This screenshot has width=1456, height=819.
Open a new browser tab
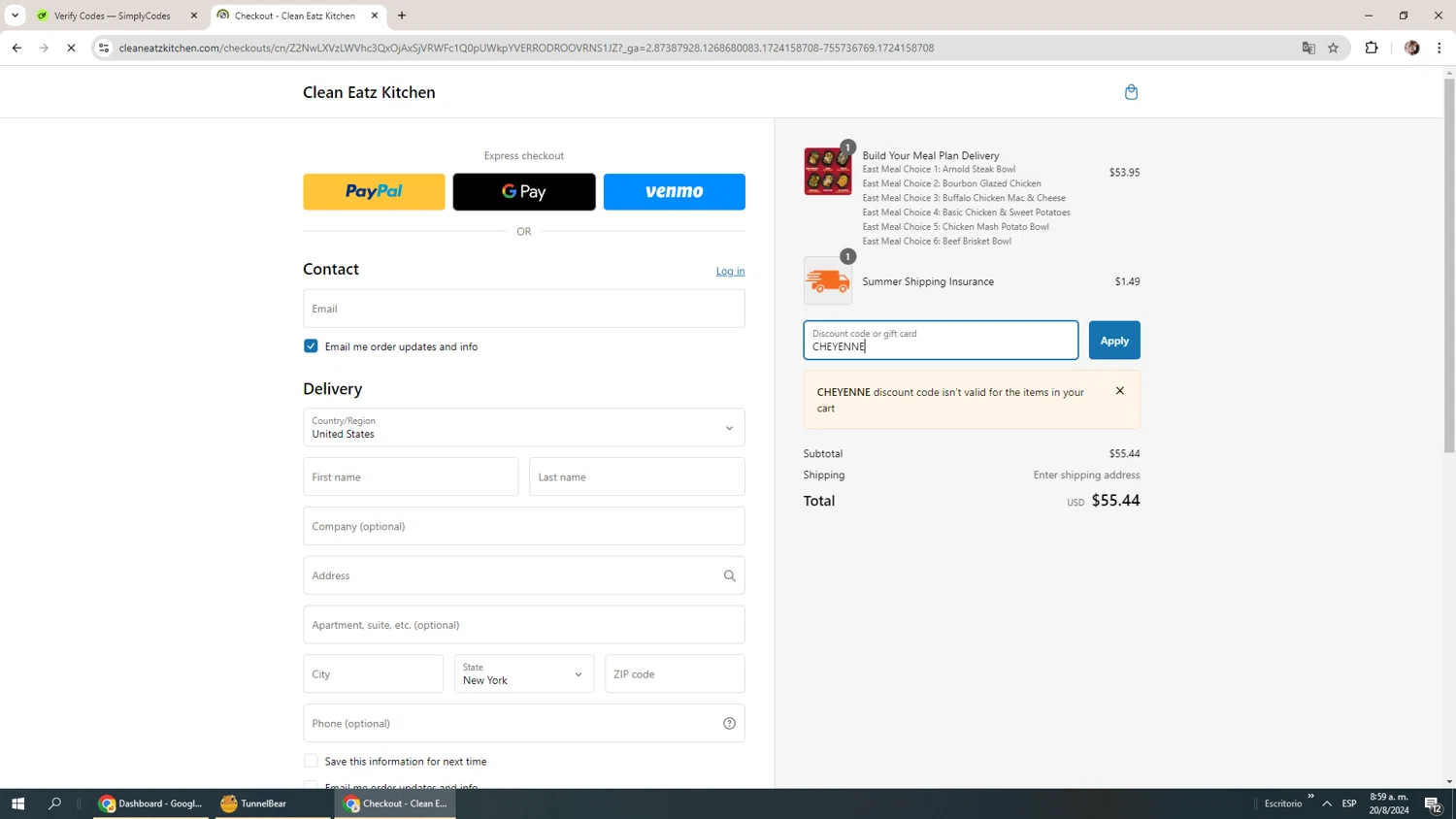tap(402, 16)
